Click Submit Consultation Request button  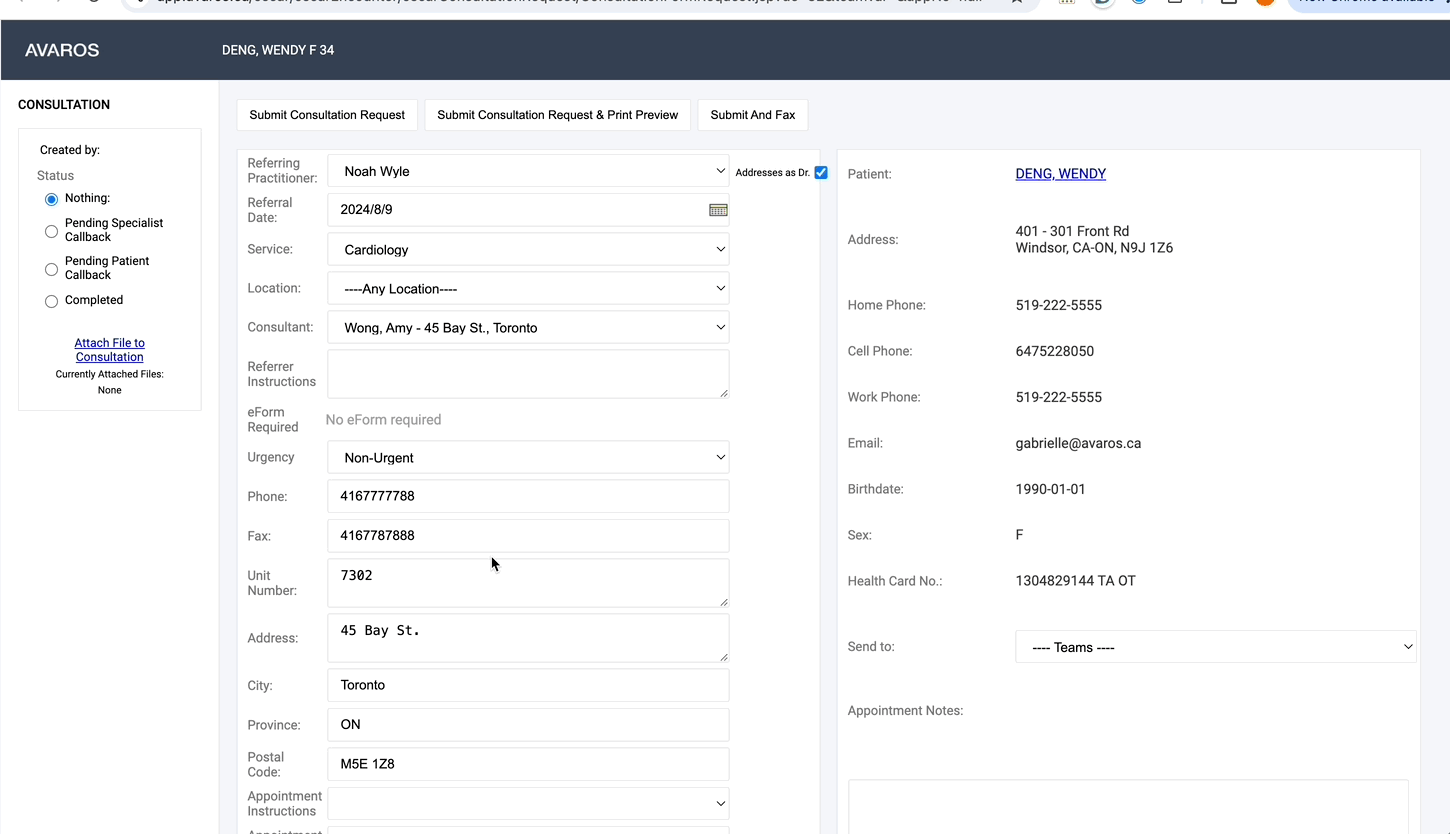pyautogui.click(x=327, y=115)
